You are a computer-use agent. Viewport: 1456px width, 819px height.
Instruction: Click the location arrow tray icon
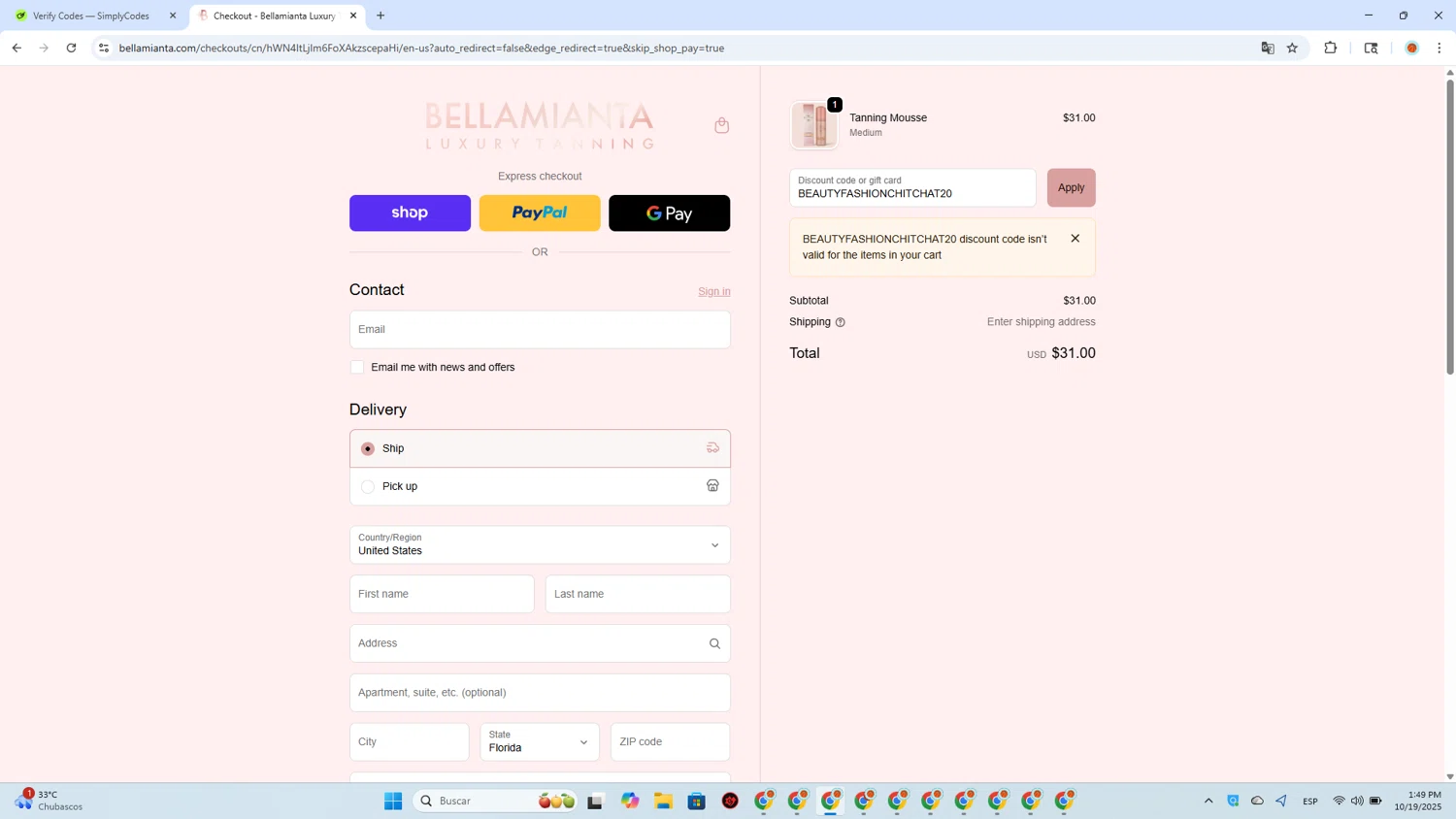1281,801
